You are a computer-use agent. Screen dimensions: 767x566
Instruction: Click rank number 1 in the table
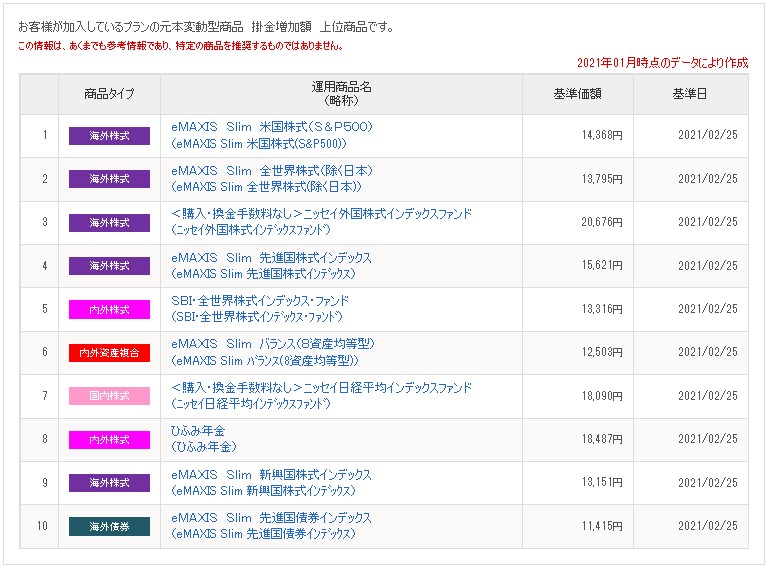tap(45, 135)
